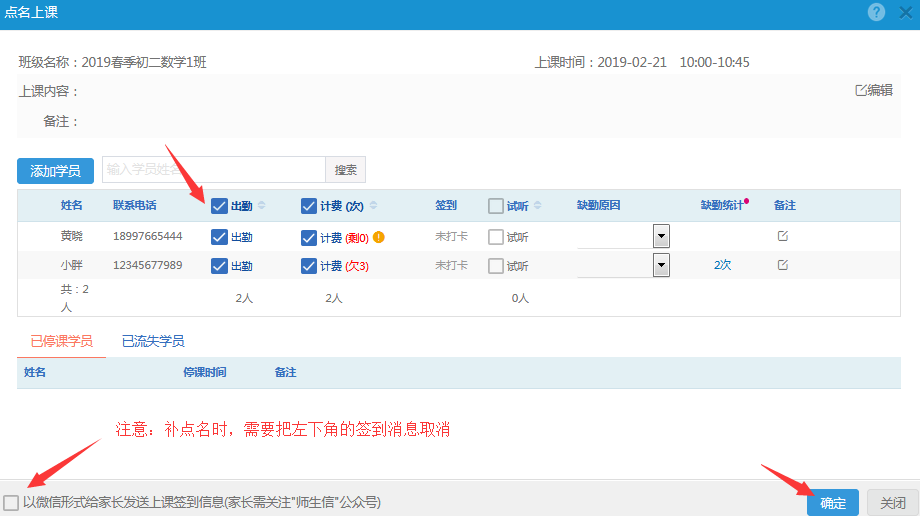Sort by the 计费 column arrows

[373, 205]
